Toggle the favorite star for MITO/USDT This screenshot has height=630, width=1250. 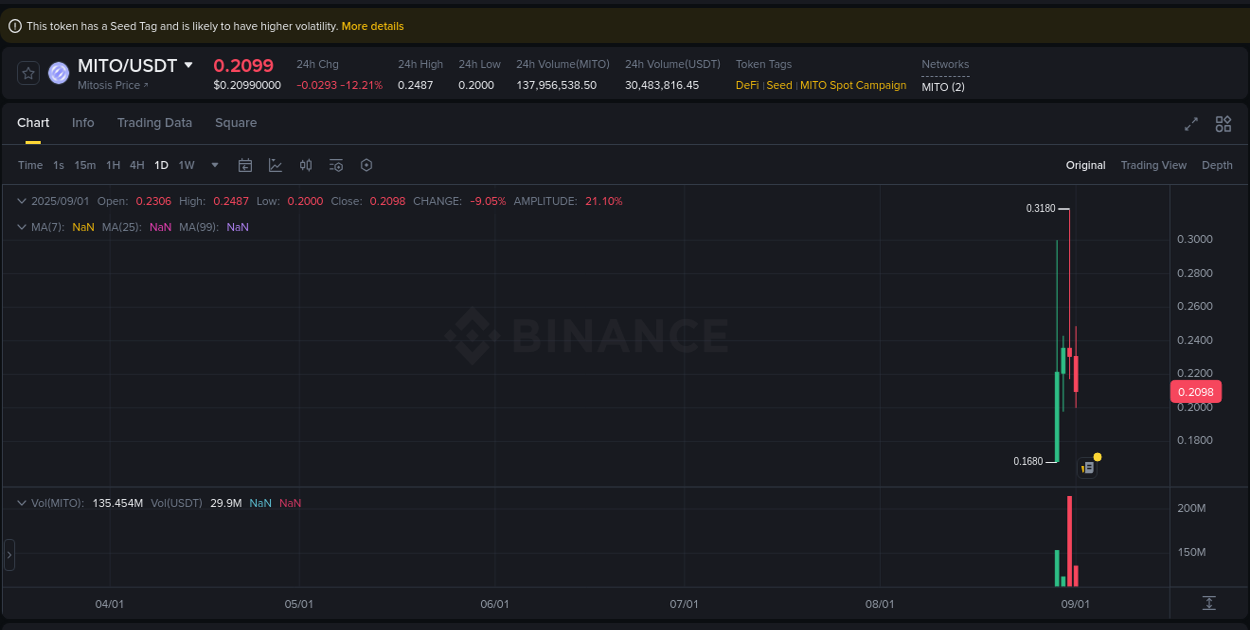click(x=28, y=73)
